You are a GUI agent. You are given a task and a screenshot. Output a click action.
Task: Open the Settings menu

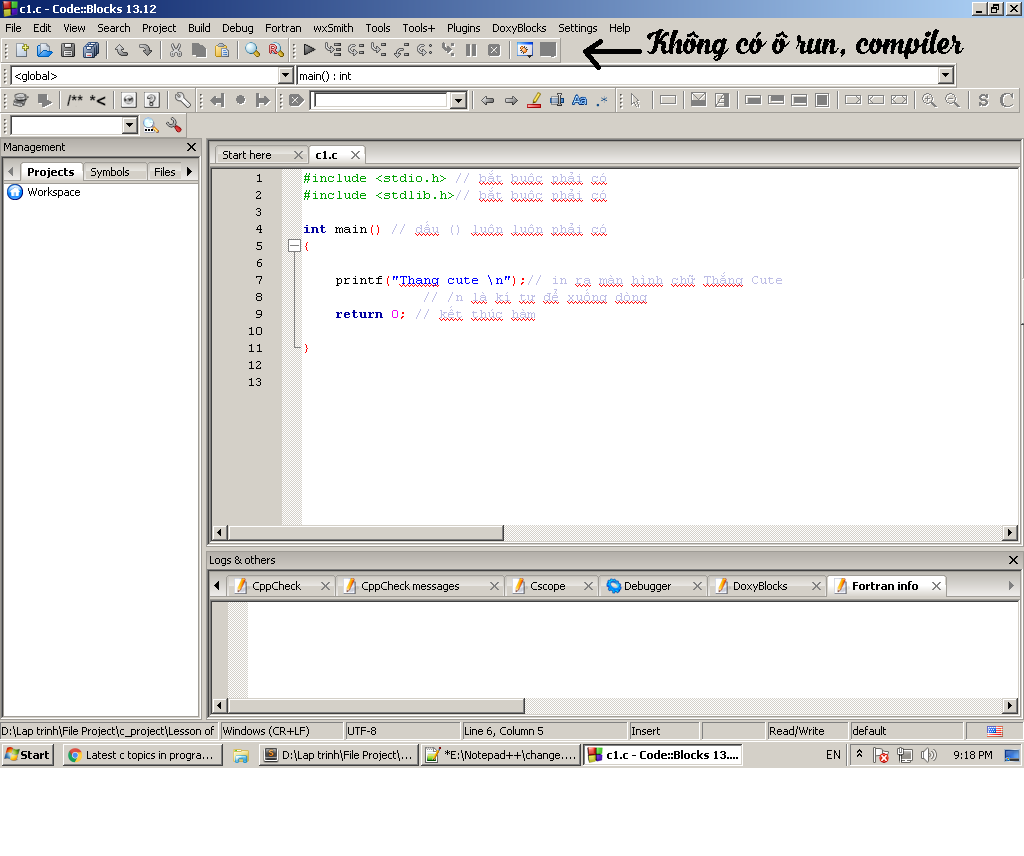coord(577,28)
